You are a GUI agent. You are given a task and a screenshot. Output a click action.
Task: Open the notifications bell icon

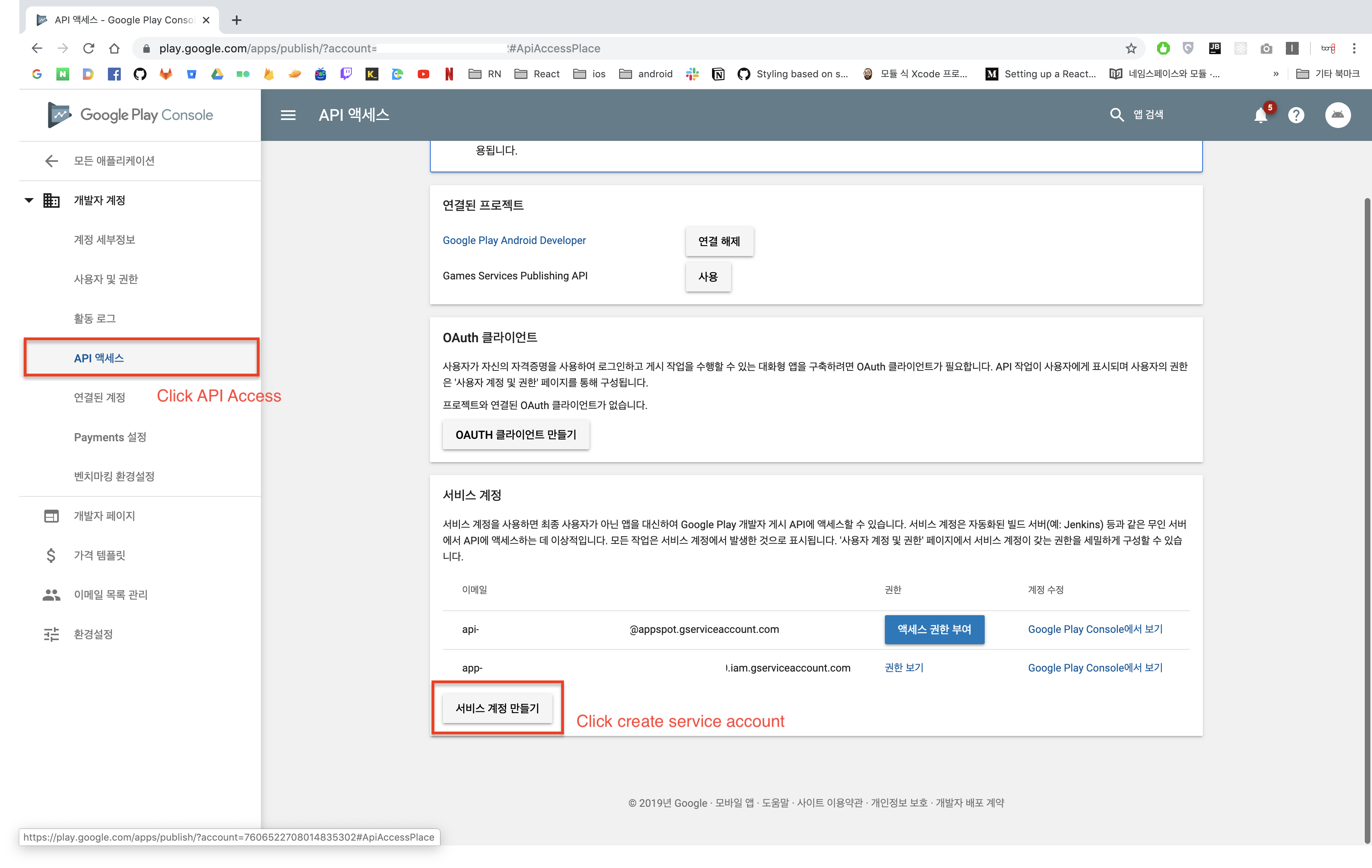(x=1260, y=116)
